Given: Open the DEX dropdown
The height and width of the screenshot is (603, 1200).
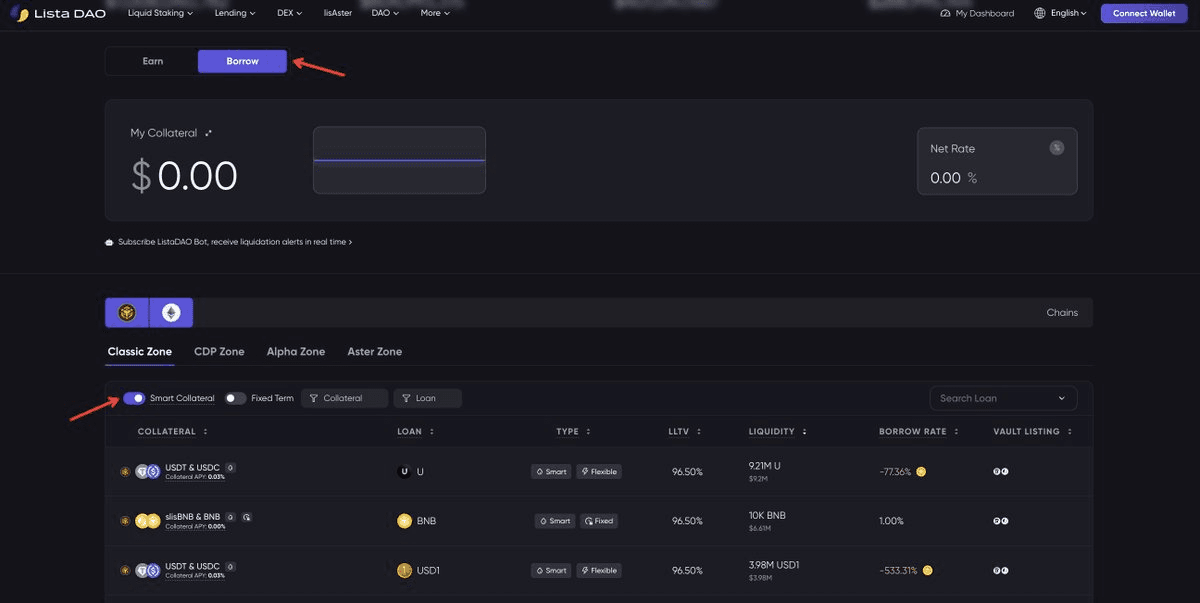Looking at the screenshot, I should tap(289, 13).
